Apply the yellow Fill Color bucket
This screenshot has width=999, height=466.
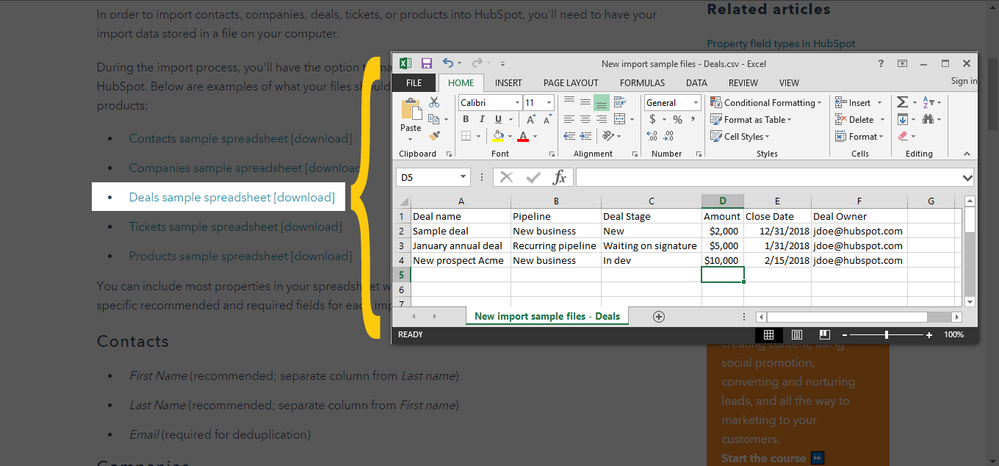(499, 136)
